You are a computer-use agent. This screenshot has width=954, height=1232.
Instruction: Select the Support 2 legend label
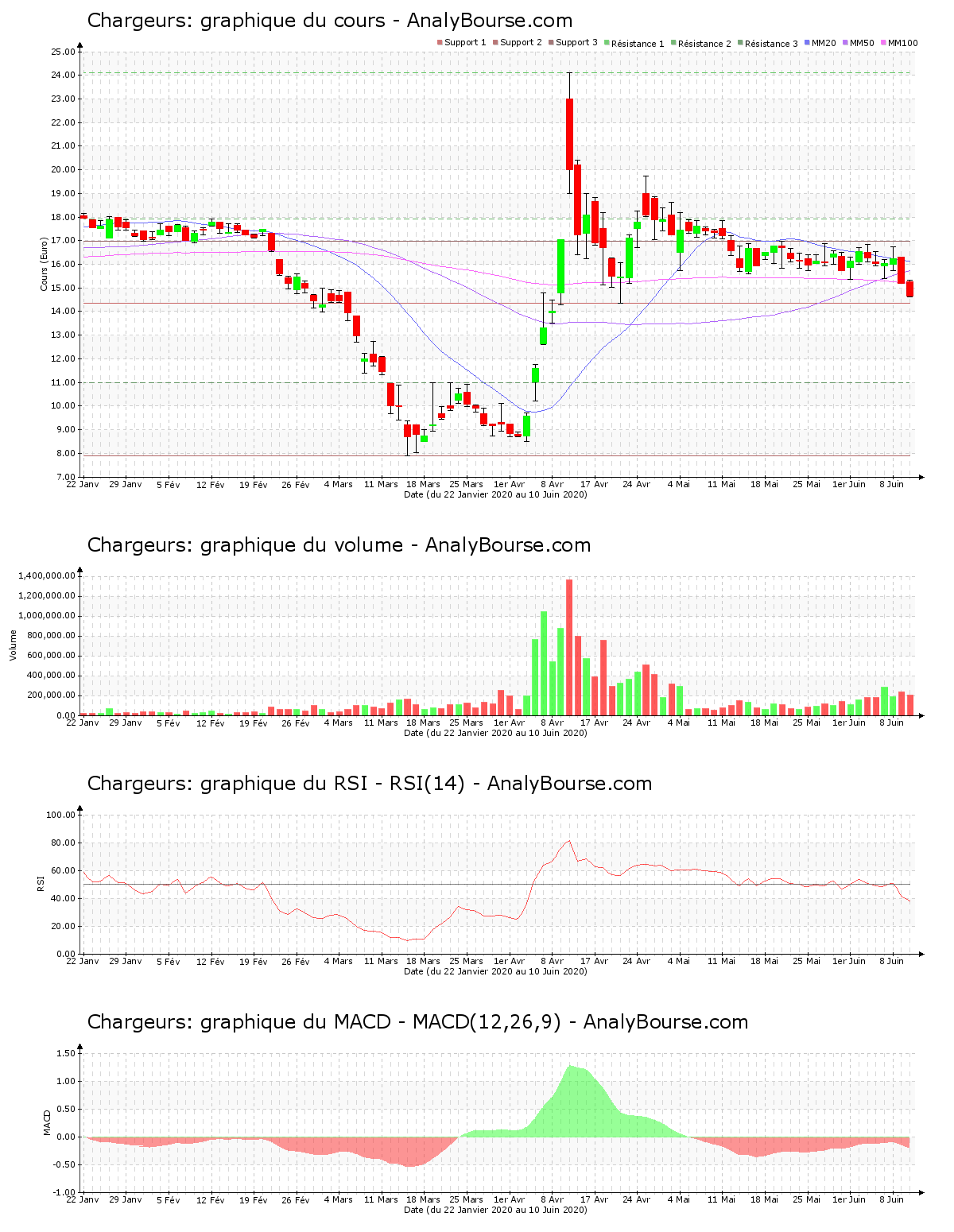pos(521,43)
